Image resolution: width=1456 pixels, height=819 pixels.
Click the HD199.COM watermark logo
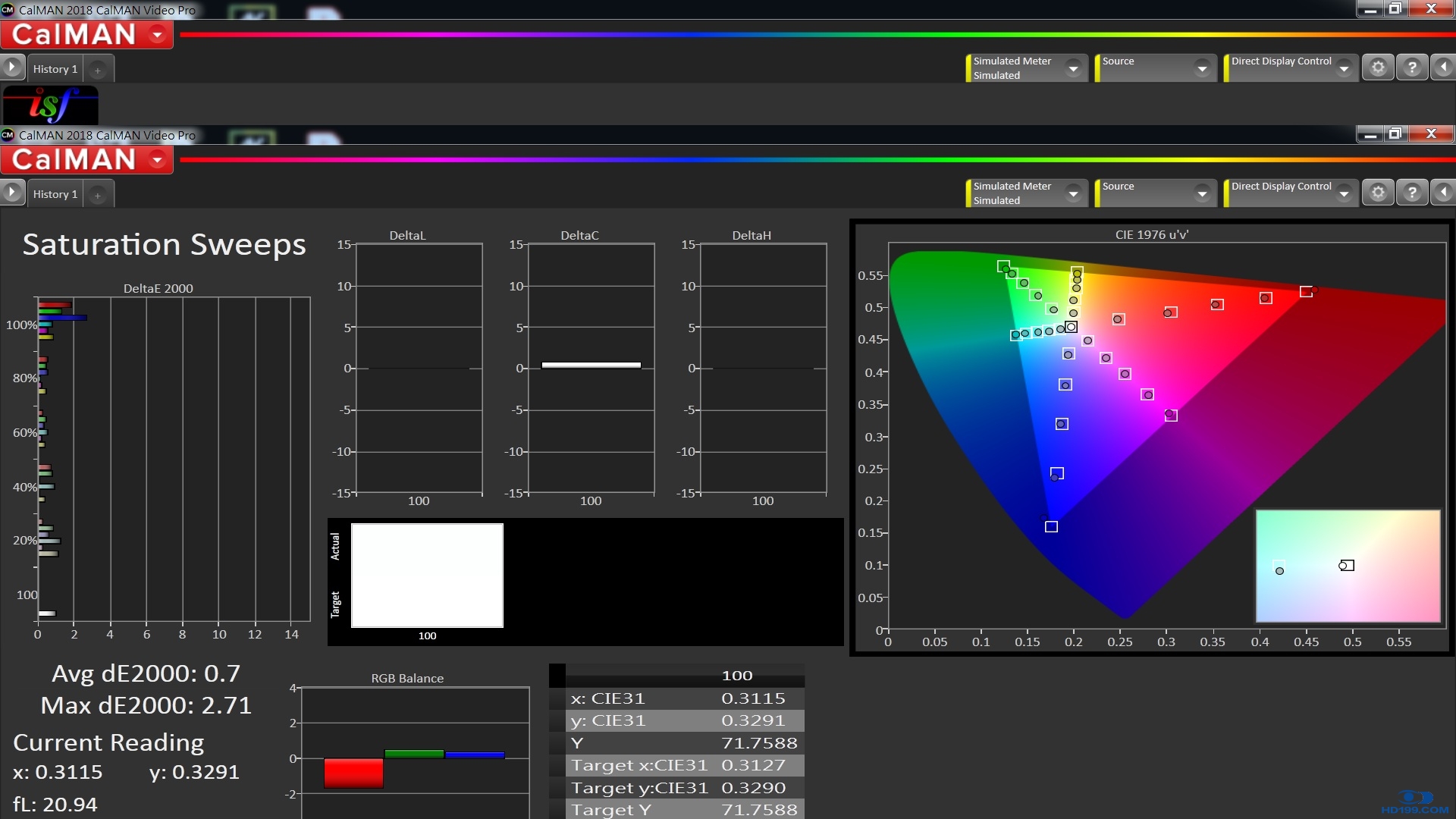coord(1414,802)
